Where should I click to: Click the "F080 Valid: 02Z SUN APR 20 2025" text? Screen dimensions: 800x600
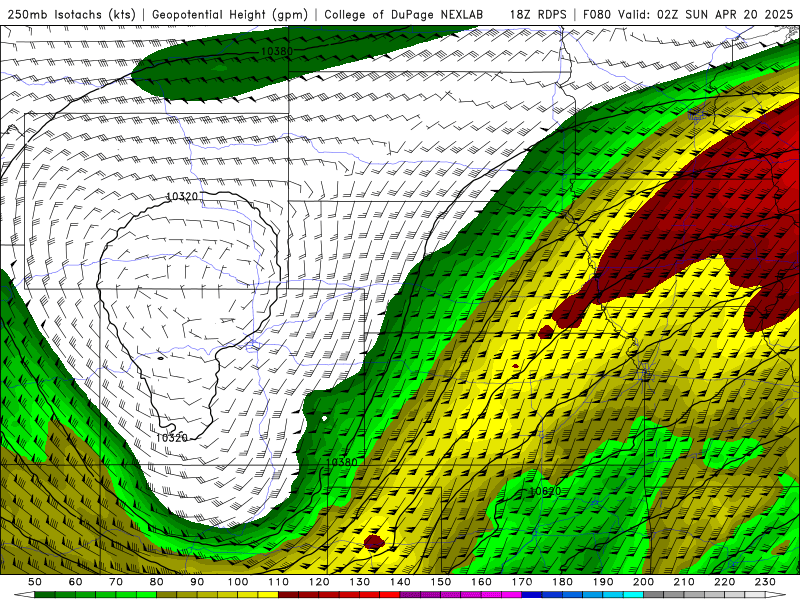coord(688,14)
